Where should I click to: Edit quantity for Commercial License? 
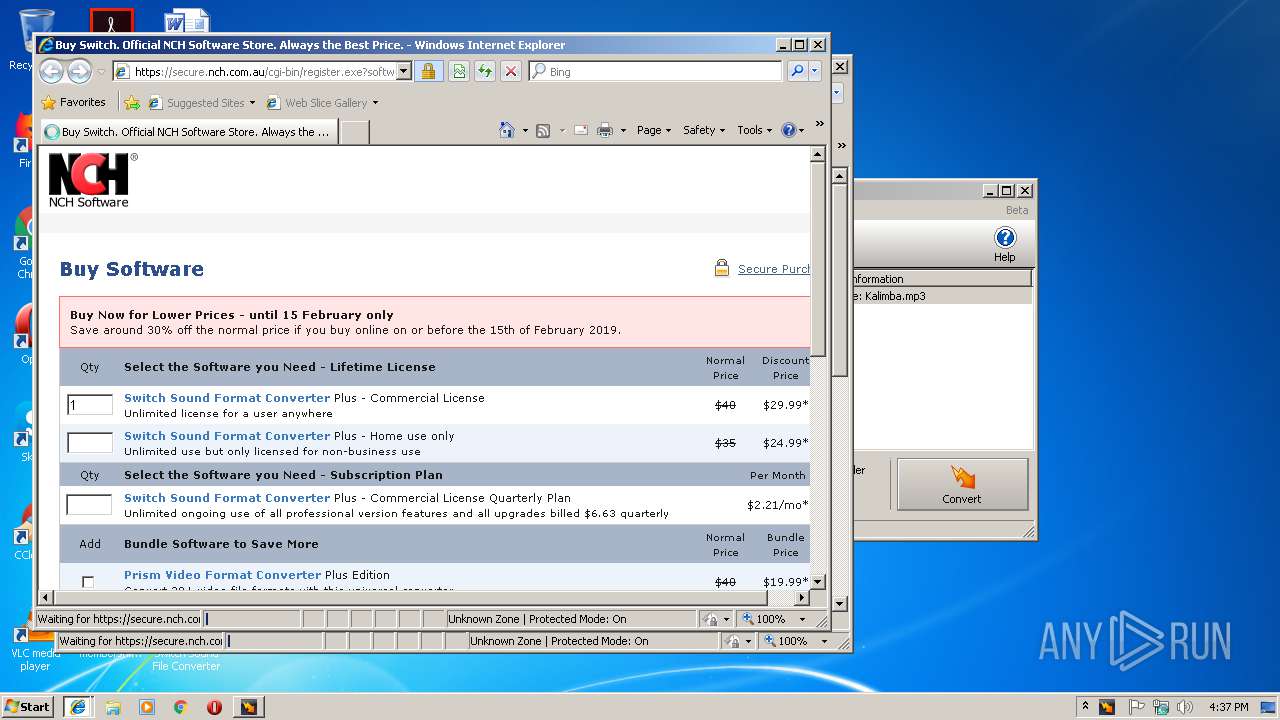click(90, 405)
